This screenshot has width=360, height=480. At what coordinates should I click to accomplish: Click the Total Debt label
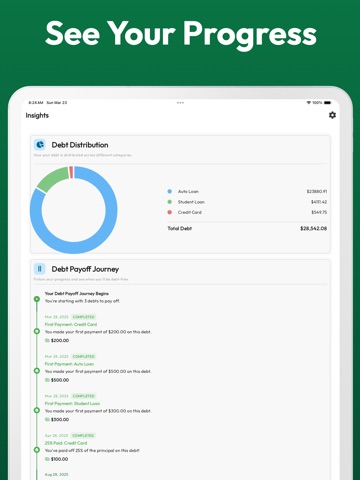(179, 228)
